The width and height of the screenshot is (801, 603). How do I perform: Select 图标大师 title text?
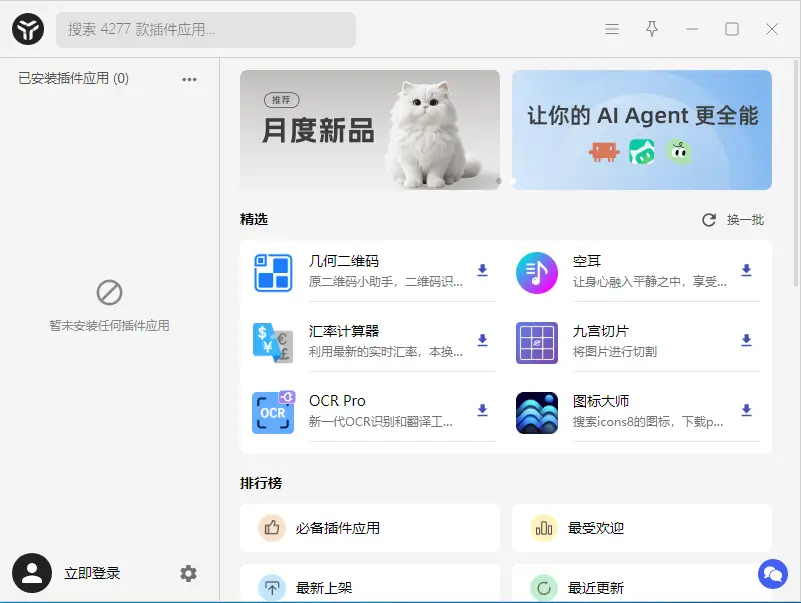tap(601, 401)
